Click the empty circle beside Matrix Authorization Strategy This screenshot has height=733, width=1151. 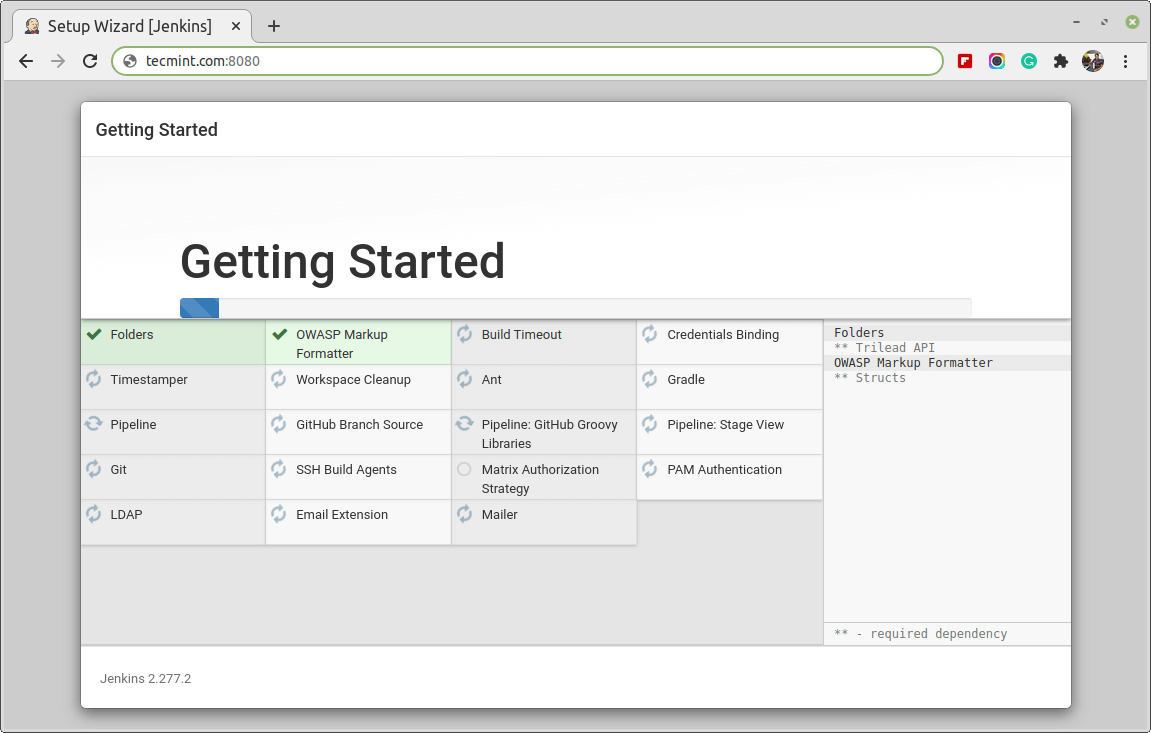pyautogui.click(x=464, y=469)
